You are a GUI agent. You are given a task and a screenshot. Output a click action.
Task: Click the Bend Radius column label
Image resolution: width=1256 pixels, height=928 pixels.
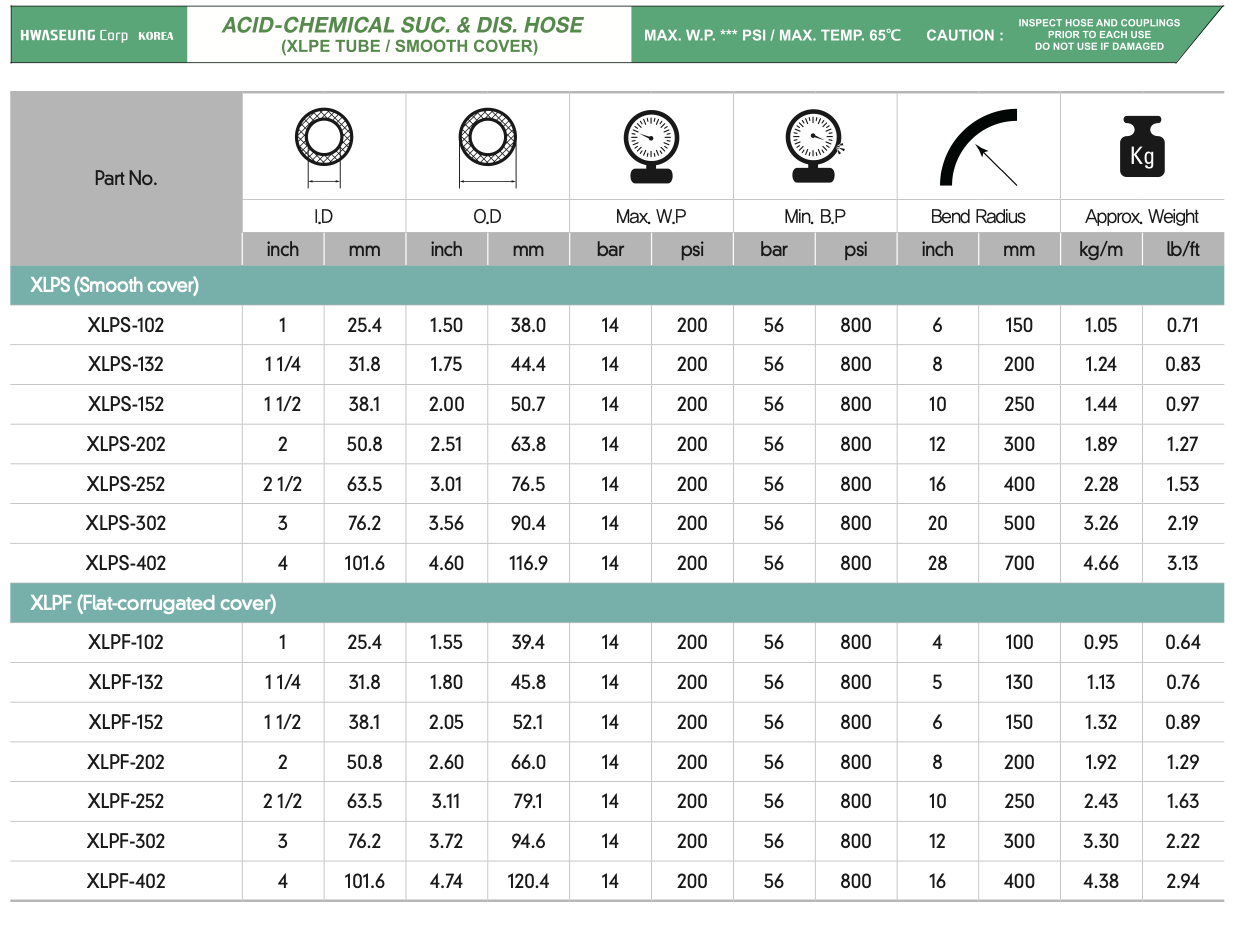(x=978, y=217)
